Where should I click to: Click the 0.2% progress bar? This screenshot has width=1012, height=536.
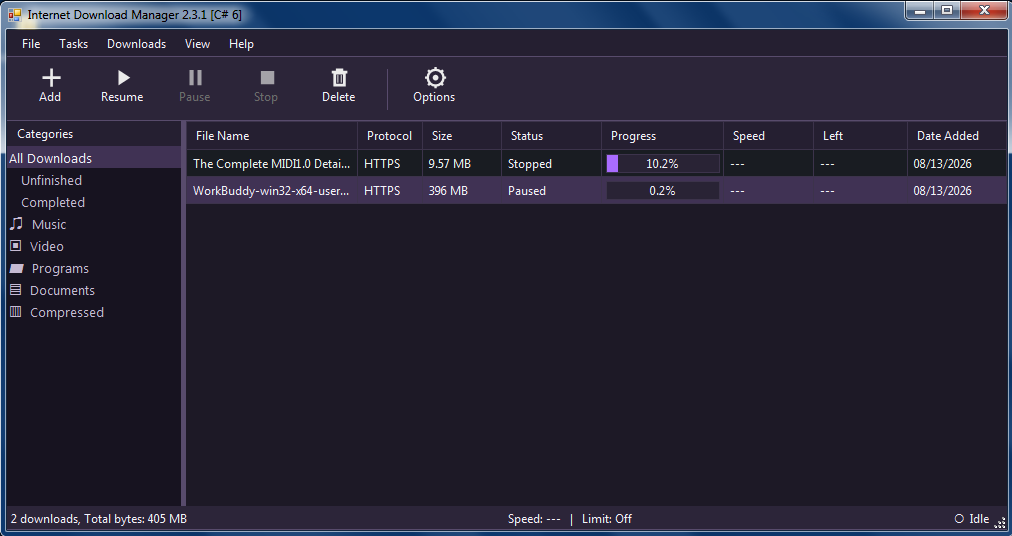tap(663, 191)
